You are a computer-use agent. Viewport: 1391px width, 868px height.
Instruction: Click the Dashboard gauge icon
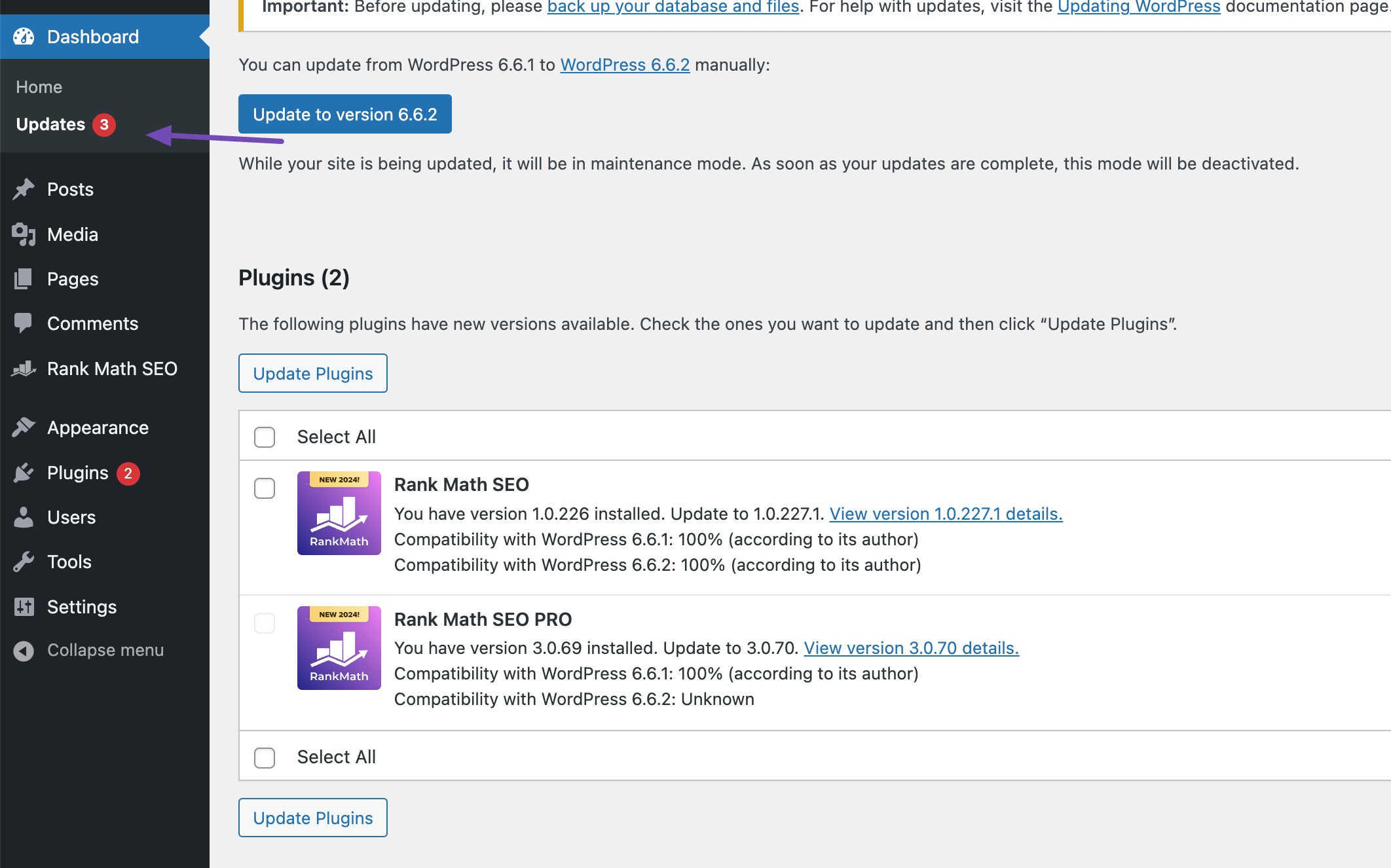(24, 37)
